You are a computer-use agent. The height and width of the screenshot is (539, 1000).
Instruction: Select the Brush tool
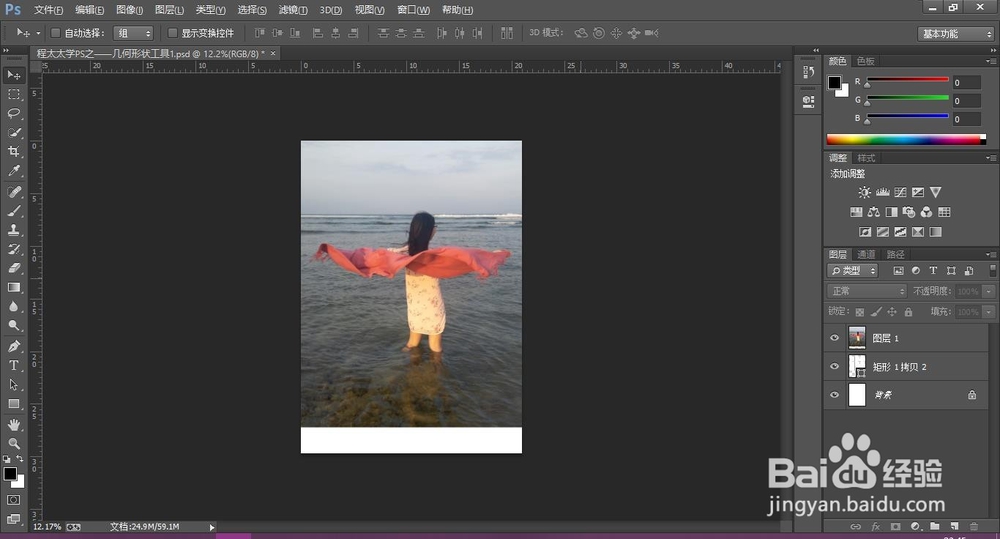click(x=13, y=211)
